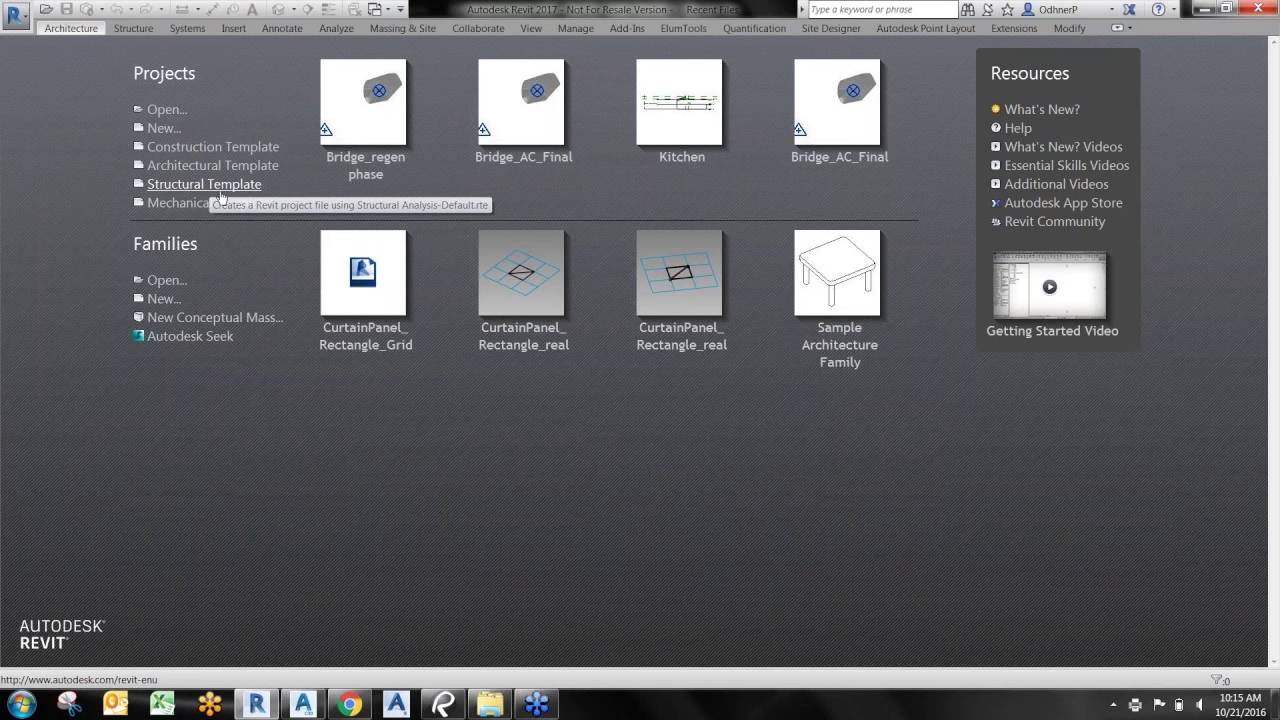The image size is (1280, 720).
Task: Open the Annotate ribbon tab
Action: [282, 28]
